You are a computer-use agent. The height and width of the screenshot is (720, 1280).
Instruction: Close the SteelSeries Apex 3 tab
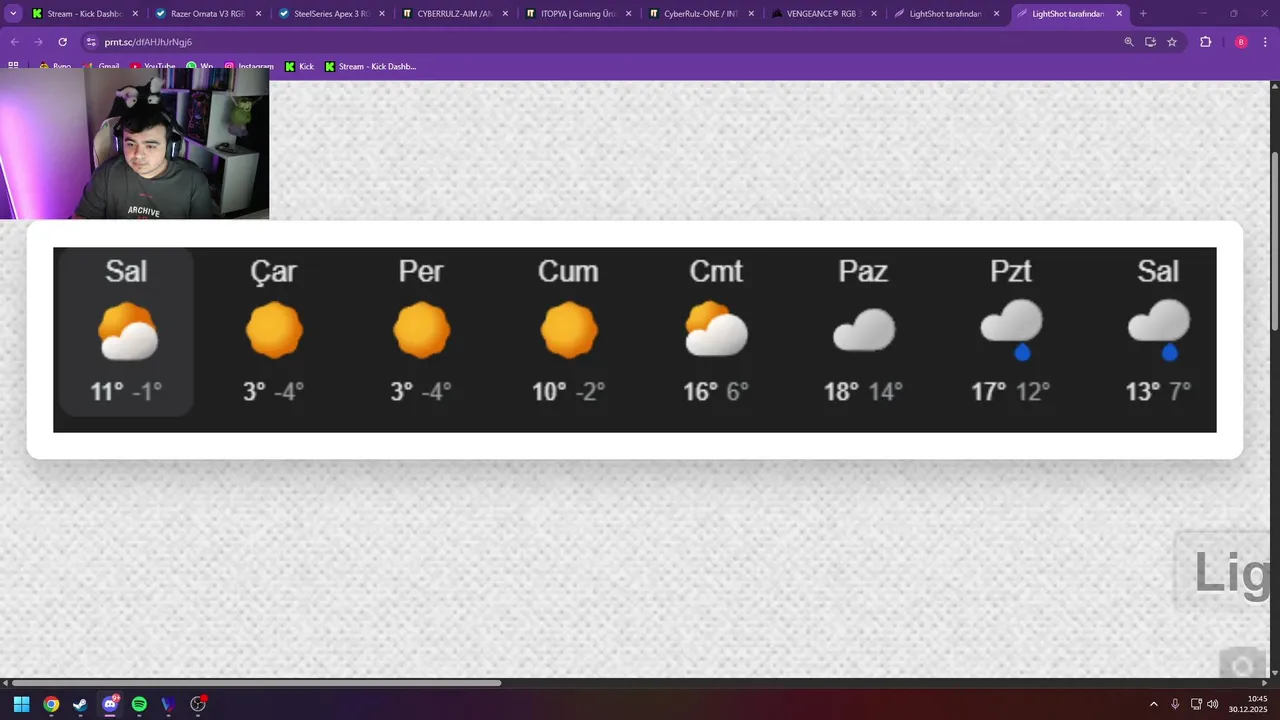pos(381,14)
